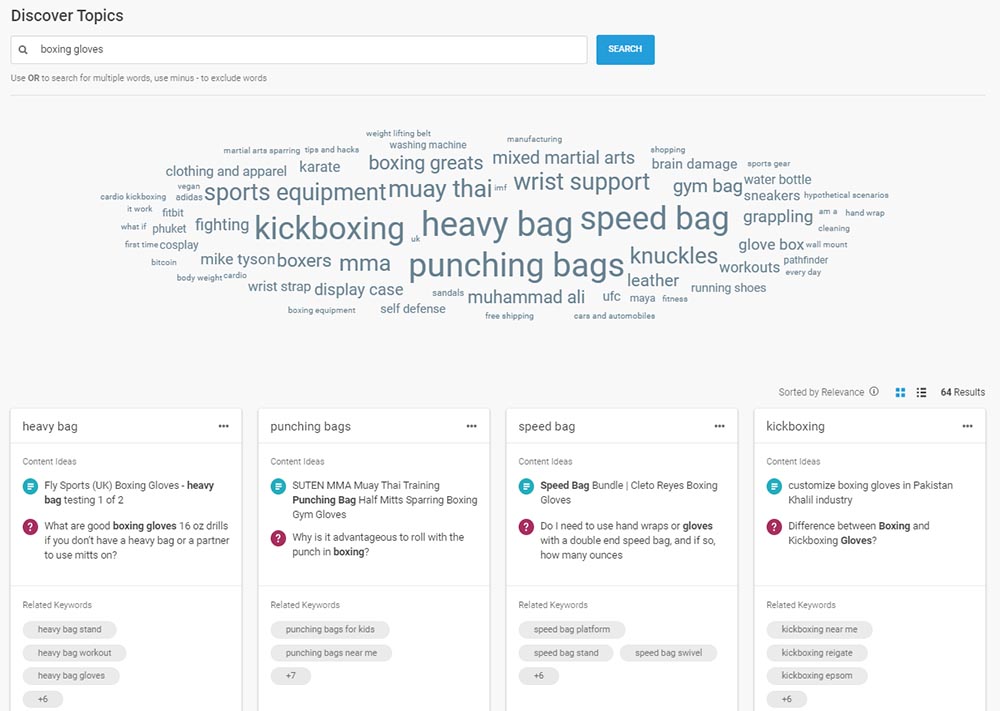Click the boxing gloves search field

[300, 49]
